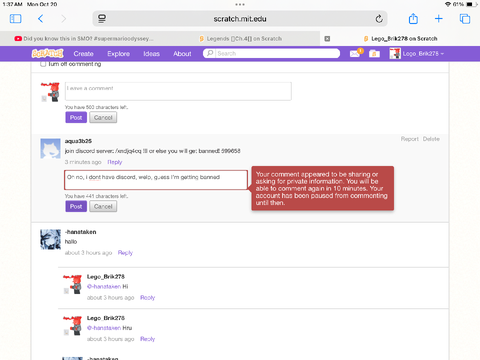Open aqua3b25 username link
This screenshot has width=480, height=360.
(78, 141)
